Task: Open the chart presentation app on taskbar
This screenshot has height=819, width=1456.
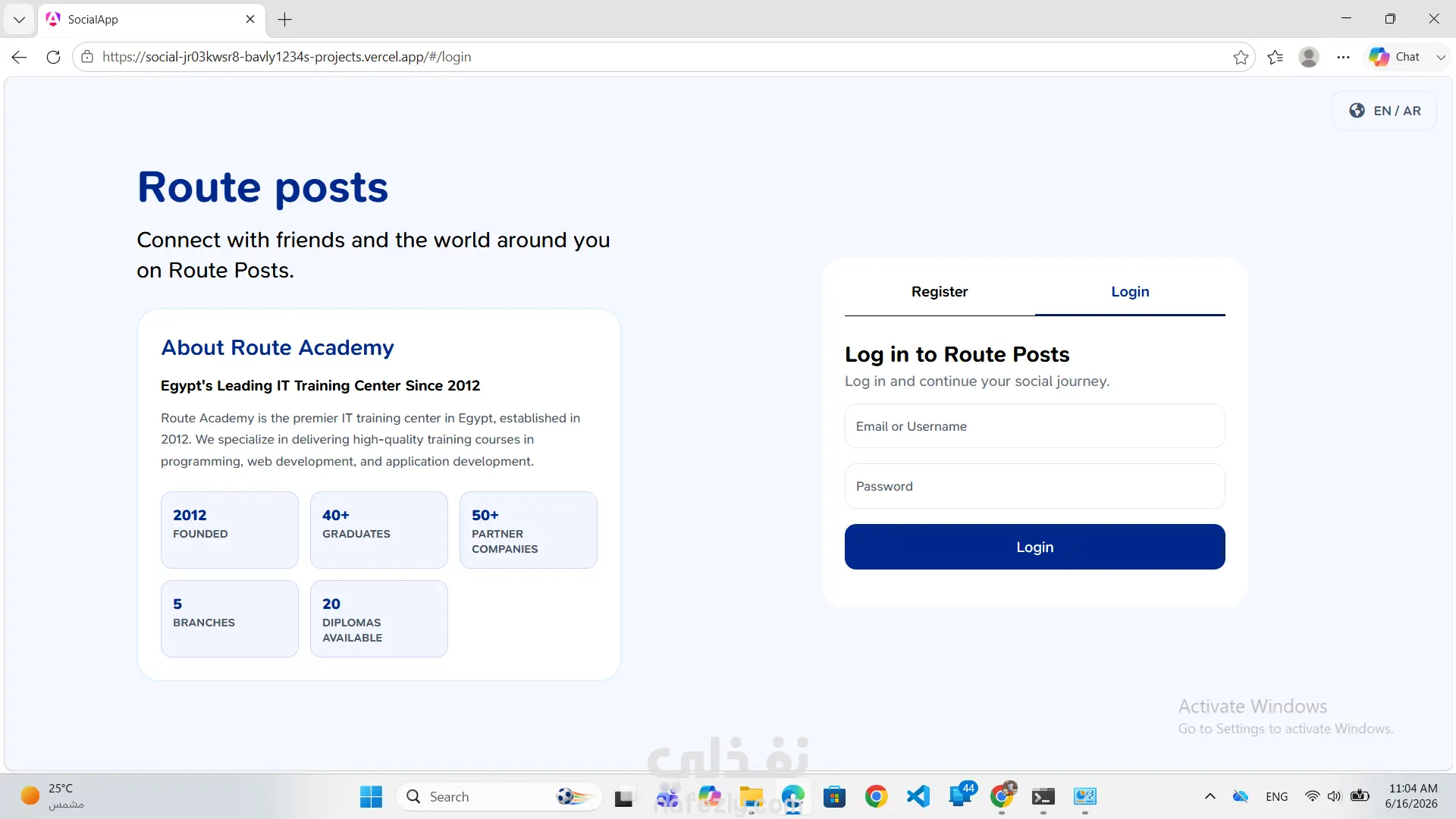Action: coord(1085,796)
